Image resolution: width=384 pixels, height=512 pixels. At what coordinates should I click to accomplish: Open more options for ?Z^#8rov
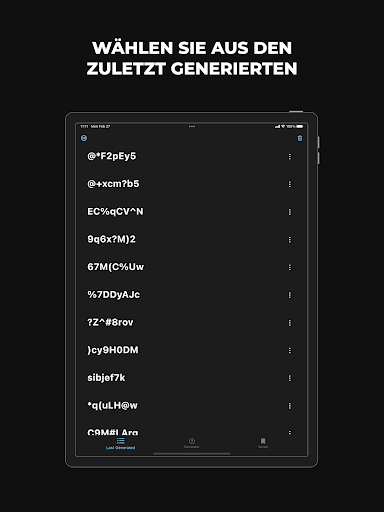pyautogui.click(x=290, y=323)
